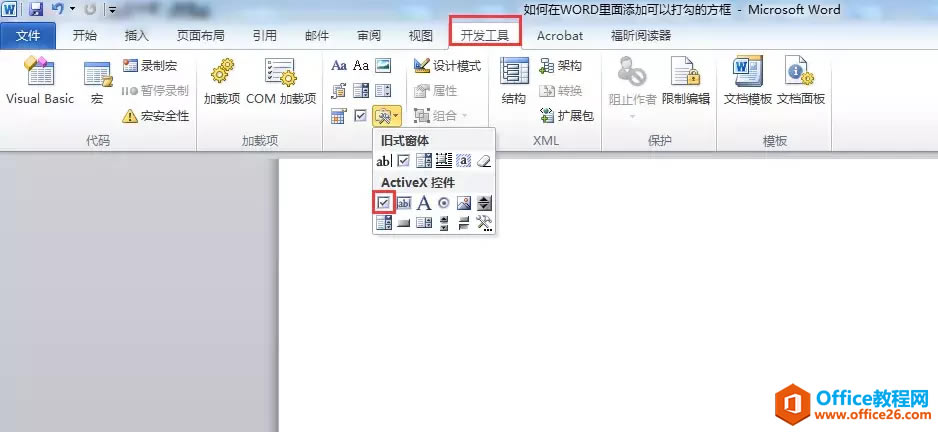
Task: Insert a Drop-Down List content control
Action: coord(383,90)
